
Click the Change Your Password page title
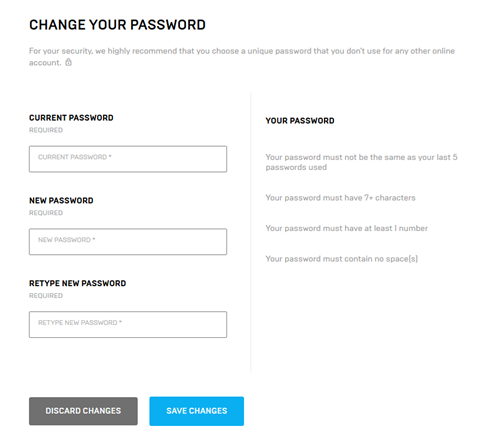click(x=117, y=25)
